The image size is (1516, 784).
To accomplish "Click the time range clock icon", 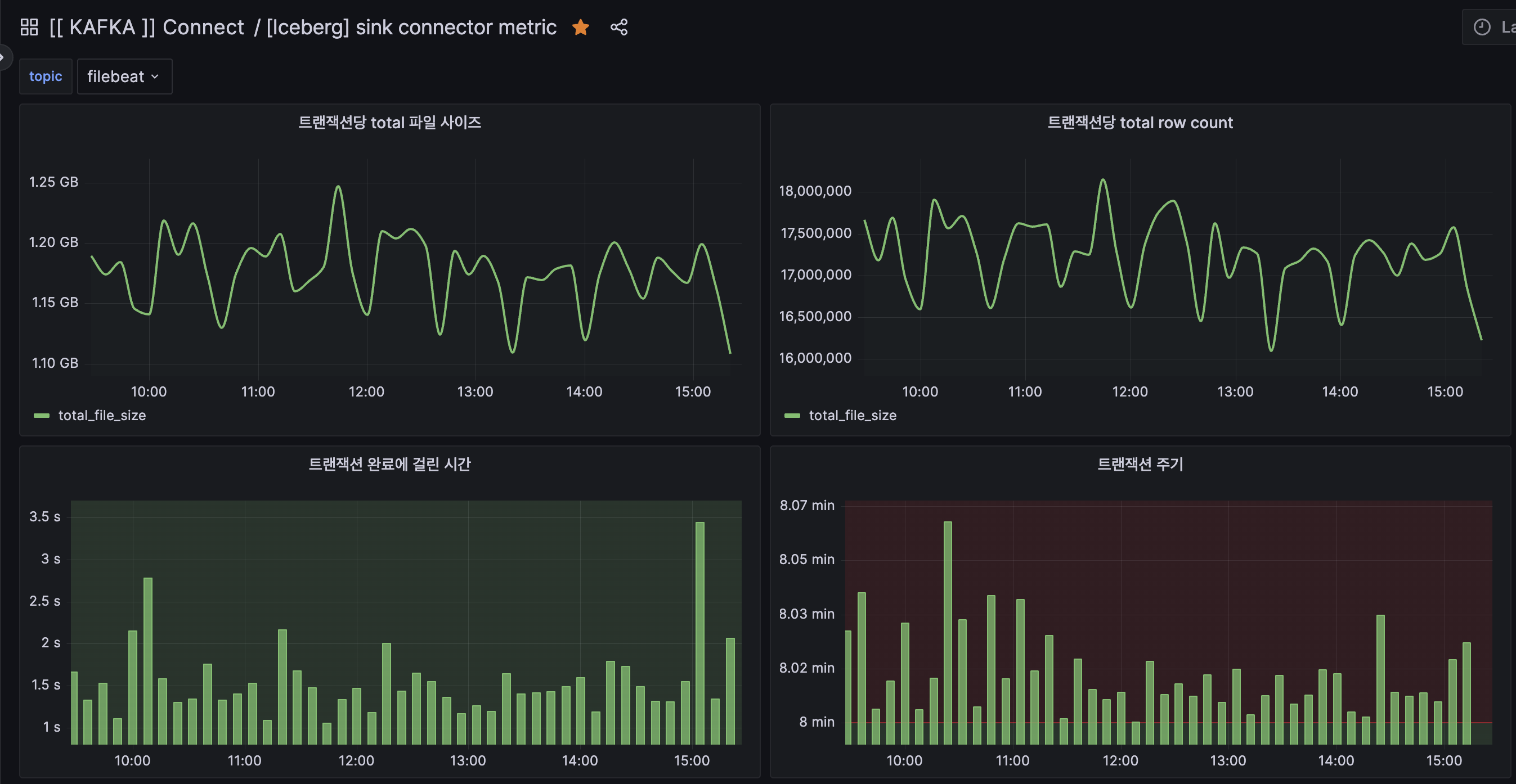I will [1481, 27].
